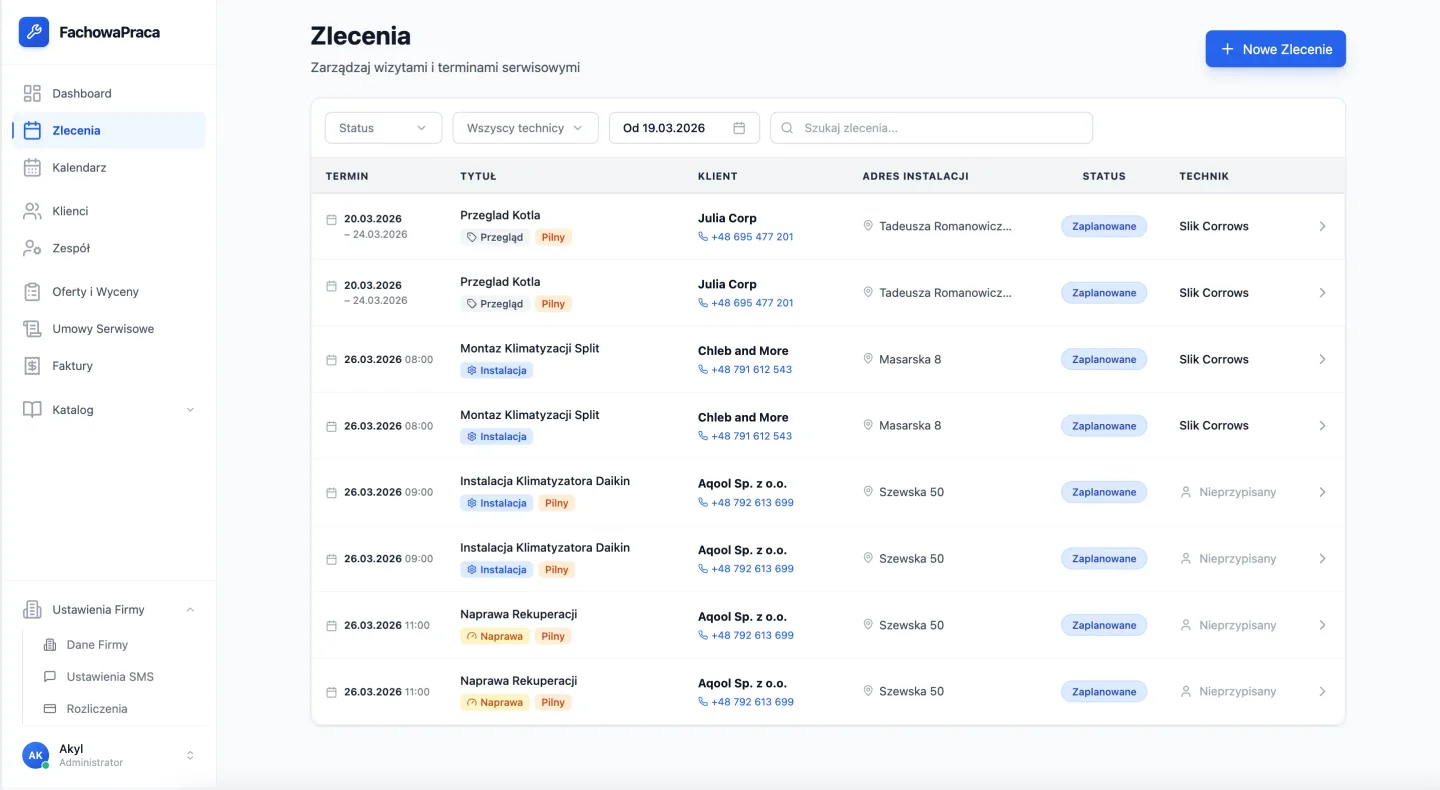Image resolution: width=1440 pixels, height=790 pixels.
Task: Click the Oferty i Wyceny clipboard icon
Action: (32, 291)
